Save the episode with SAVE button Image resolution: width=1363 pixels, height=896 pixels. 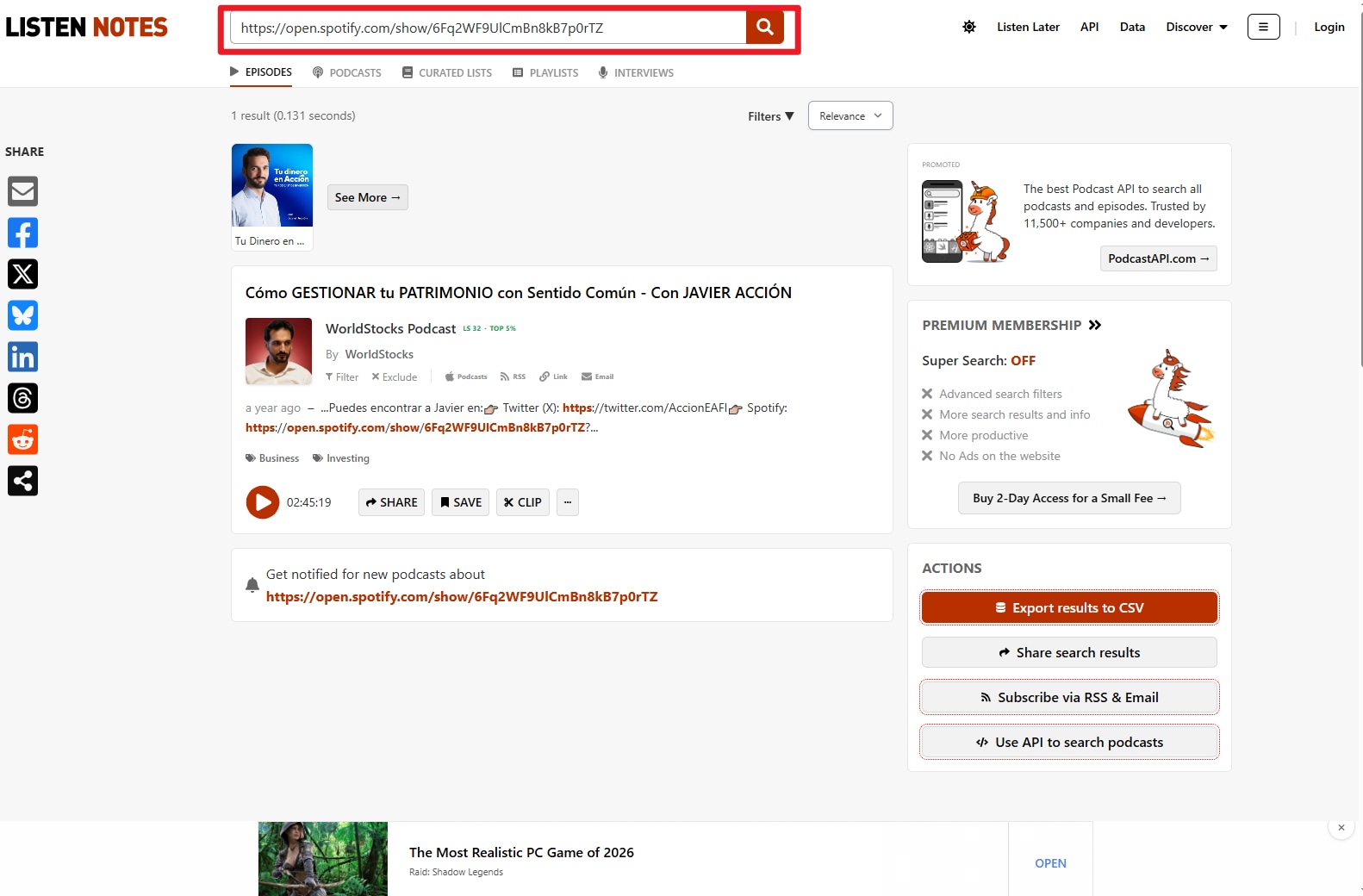click(x=460, y=502)
